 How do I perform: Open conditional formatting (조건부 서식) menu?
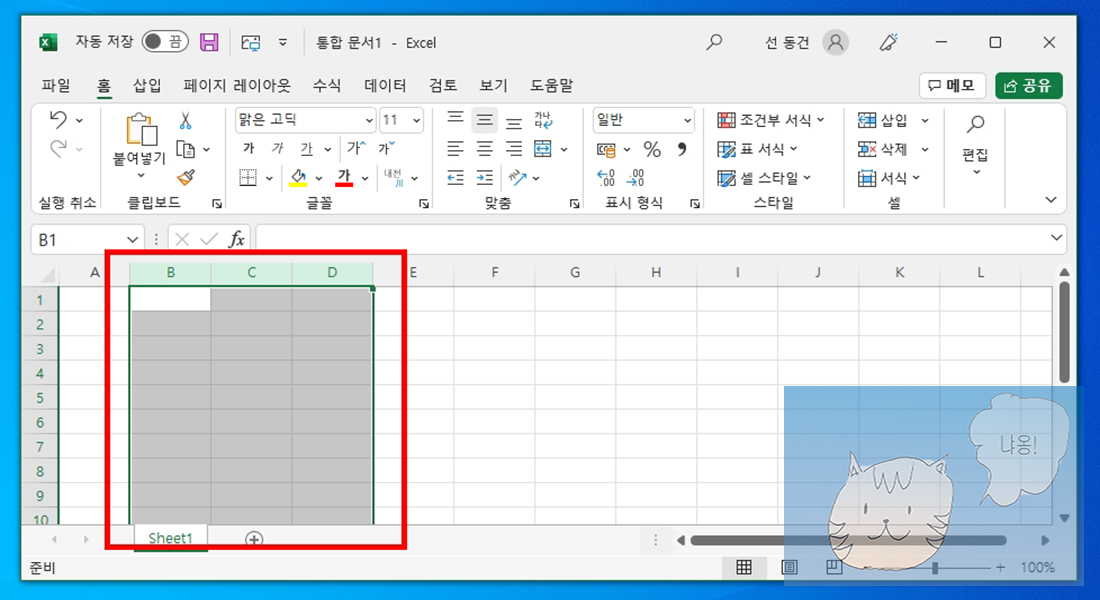pyautogui.click(x=770, y=120)
